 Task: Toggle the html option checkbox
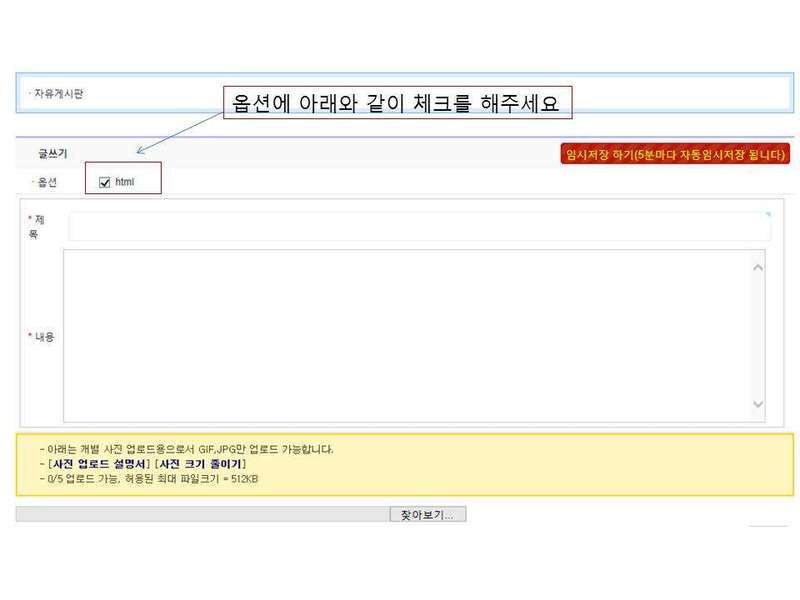pyautogui.click(x=105, y=182)
